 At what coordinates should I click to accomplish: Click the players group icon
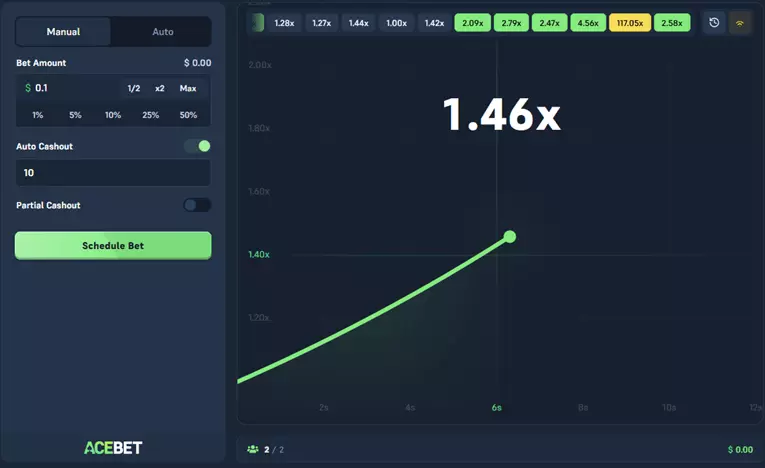coord(252,449)
